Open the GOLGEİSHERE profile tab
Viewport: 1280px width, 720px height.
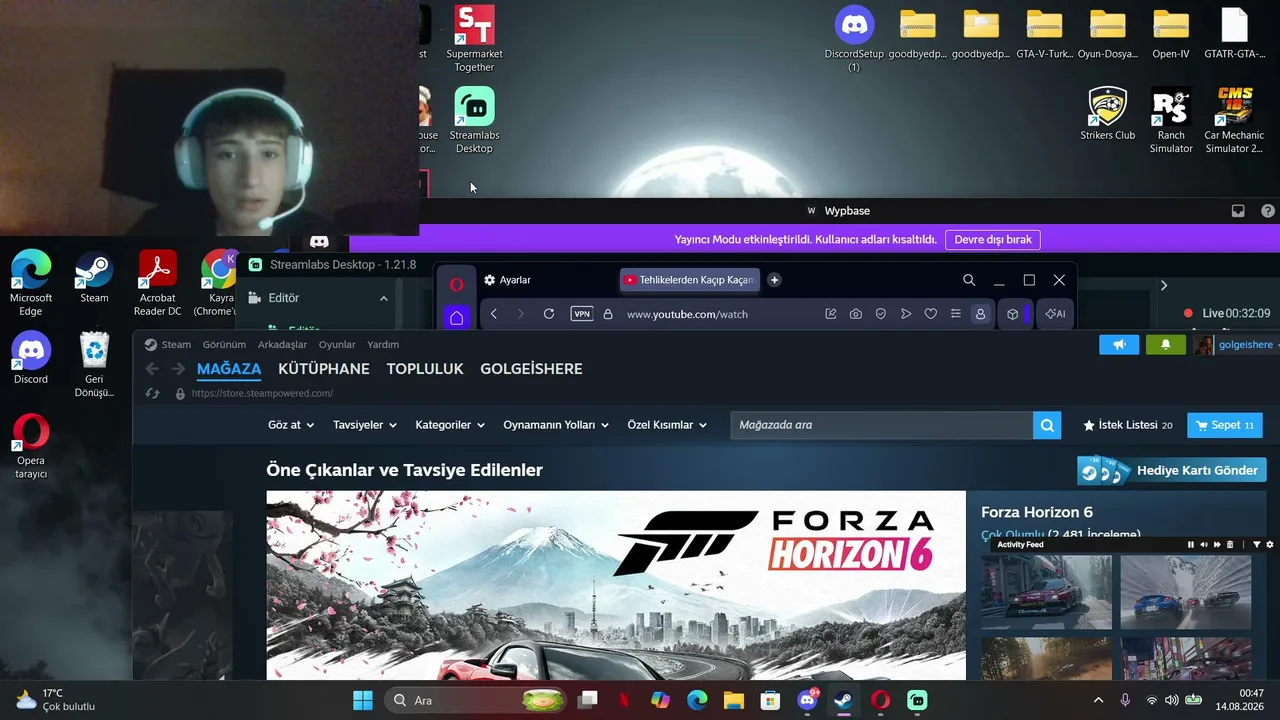pos(531,369)
